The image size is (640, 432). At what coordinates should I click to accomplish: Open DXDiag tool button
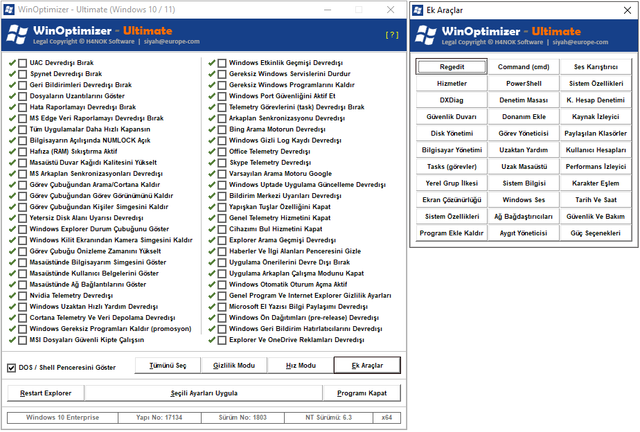(452, 100)
